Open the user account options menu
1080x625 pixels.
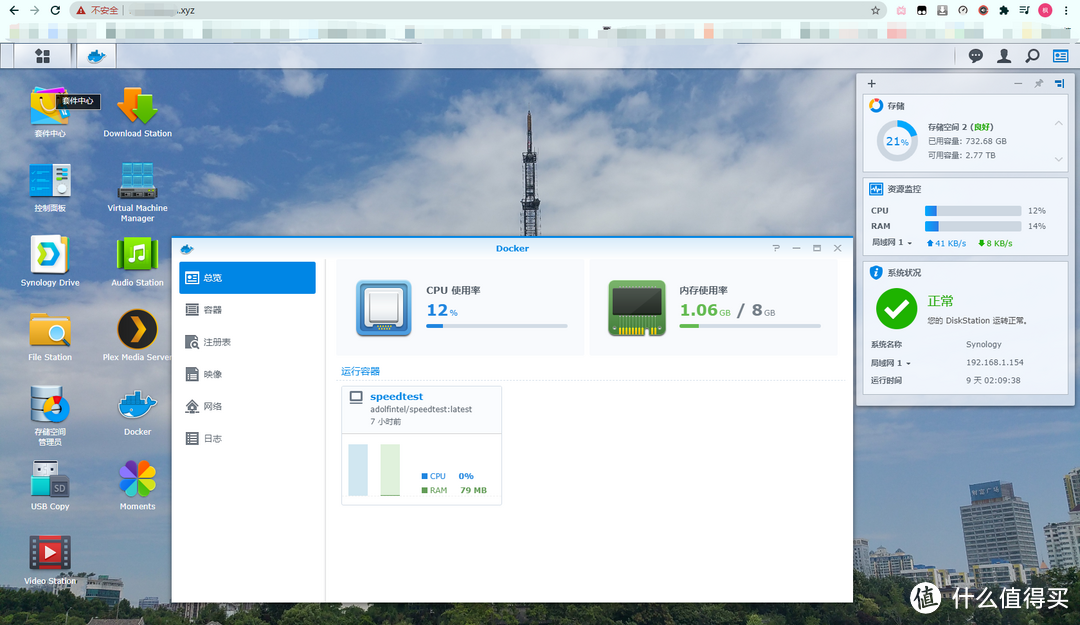1004,56
